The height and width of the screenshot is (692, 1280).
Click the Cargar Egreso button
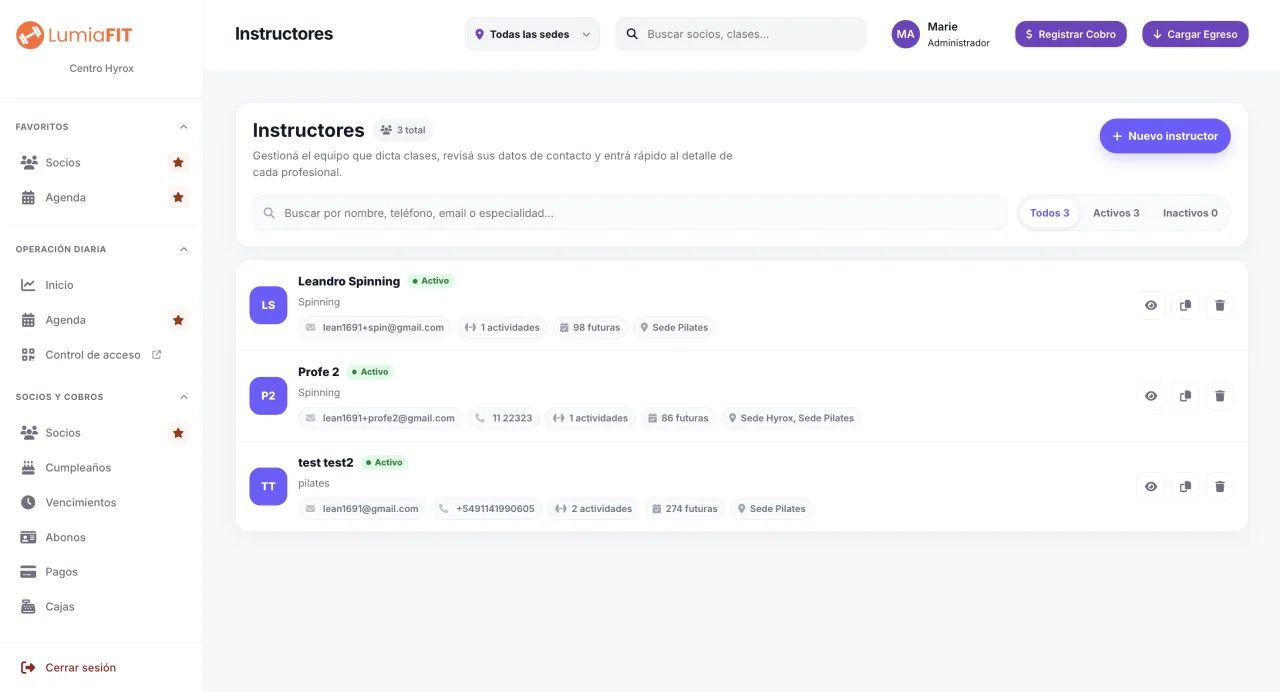1195,34
